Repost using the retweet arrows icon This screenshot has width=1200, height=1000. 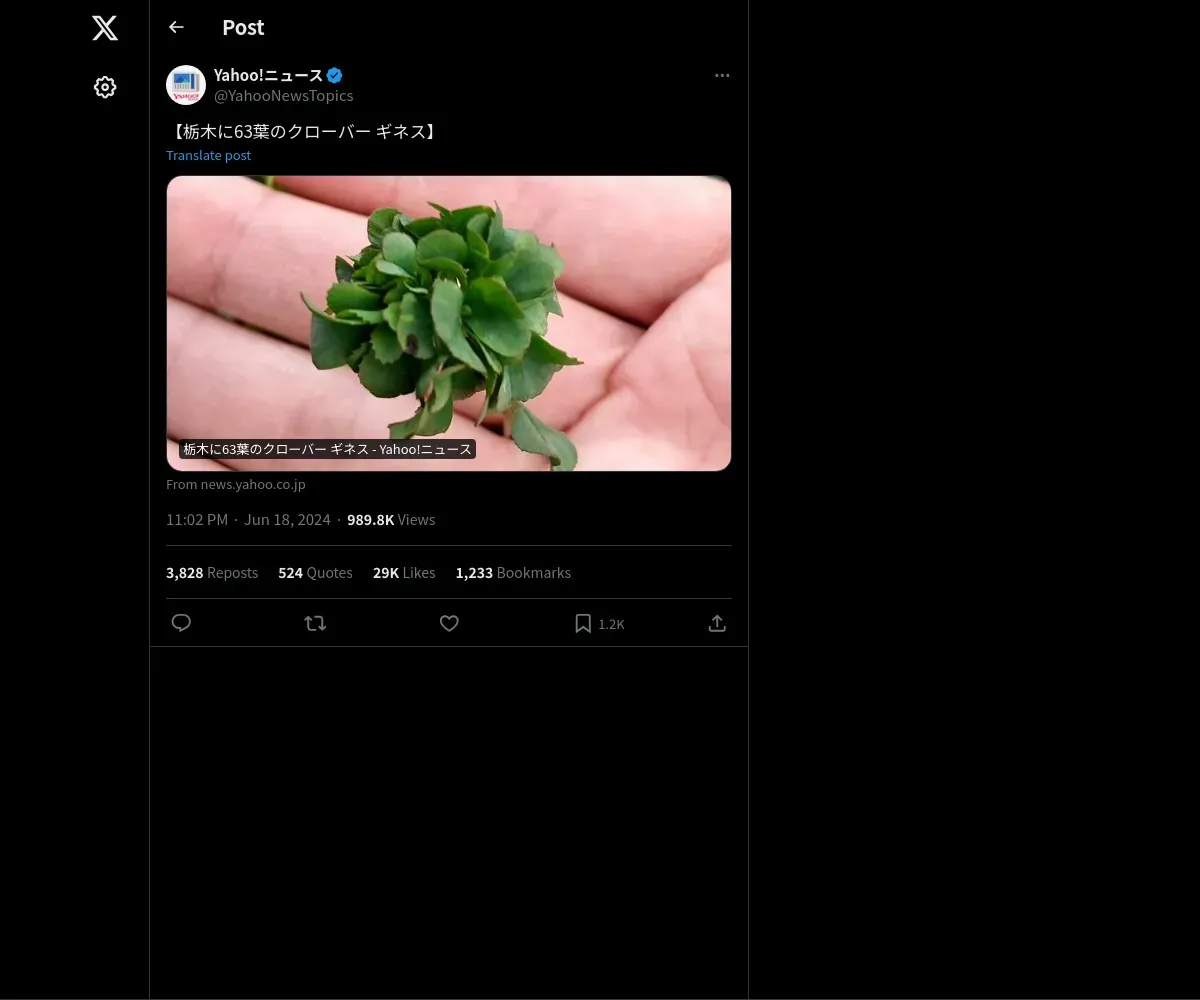[x=315, y=623]
